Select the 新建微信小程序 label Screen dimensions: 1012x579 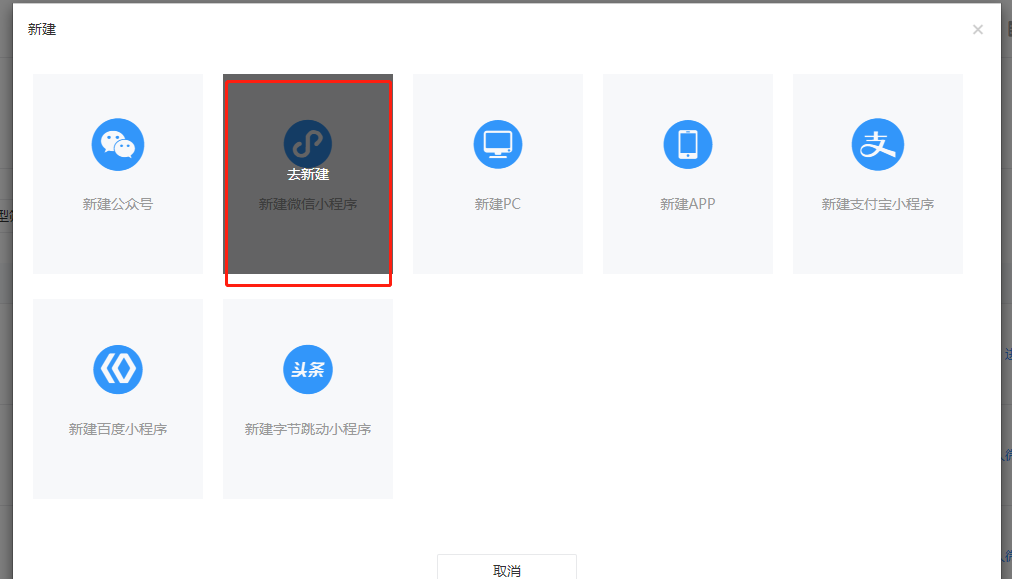[x=308, y=204]
